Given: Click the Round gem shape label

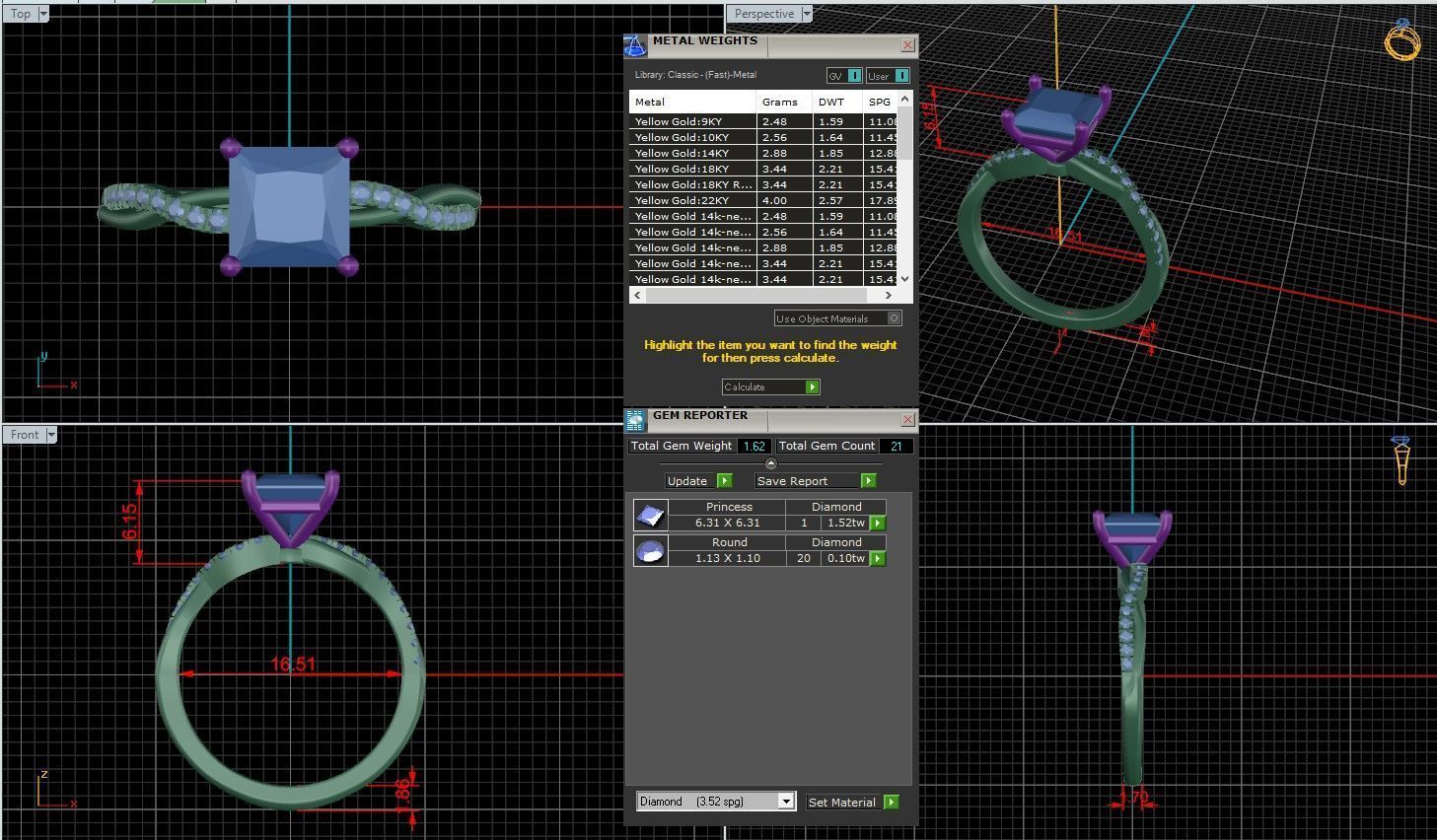Looking at the screenshot, I should (x=729, y=542).
